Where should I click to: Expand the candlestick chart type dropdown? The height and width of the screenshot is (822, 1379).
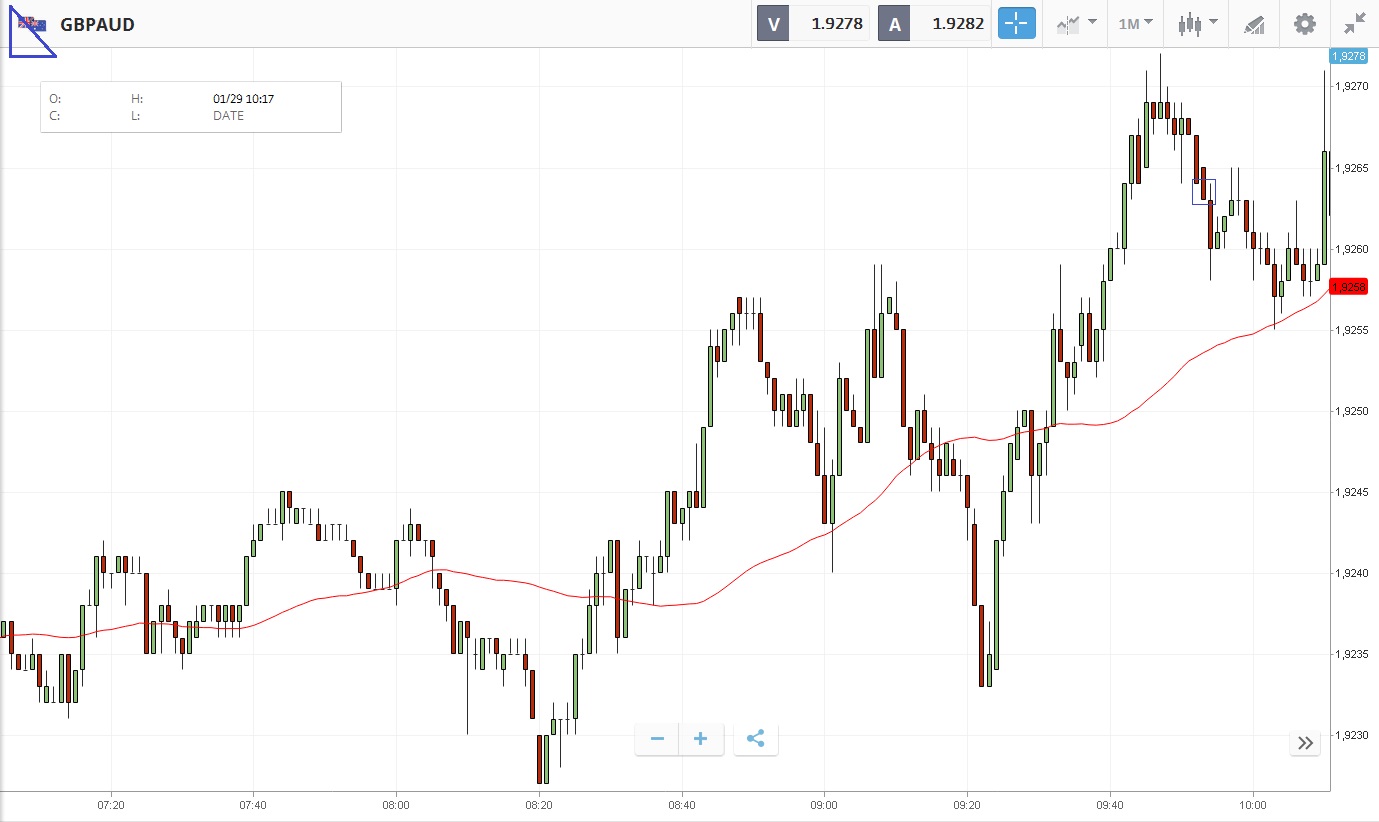[x=1197, y=24]
